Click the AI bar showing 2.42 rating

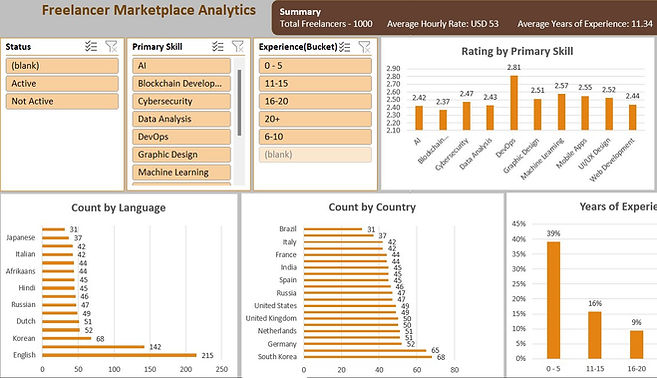coord(419,118)
